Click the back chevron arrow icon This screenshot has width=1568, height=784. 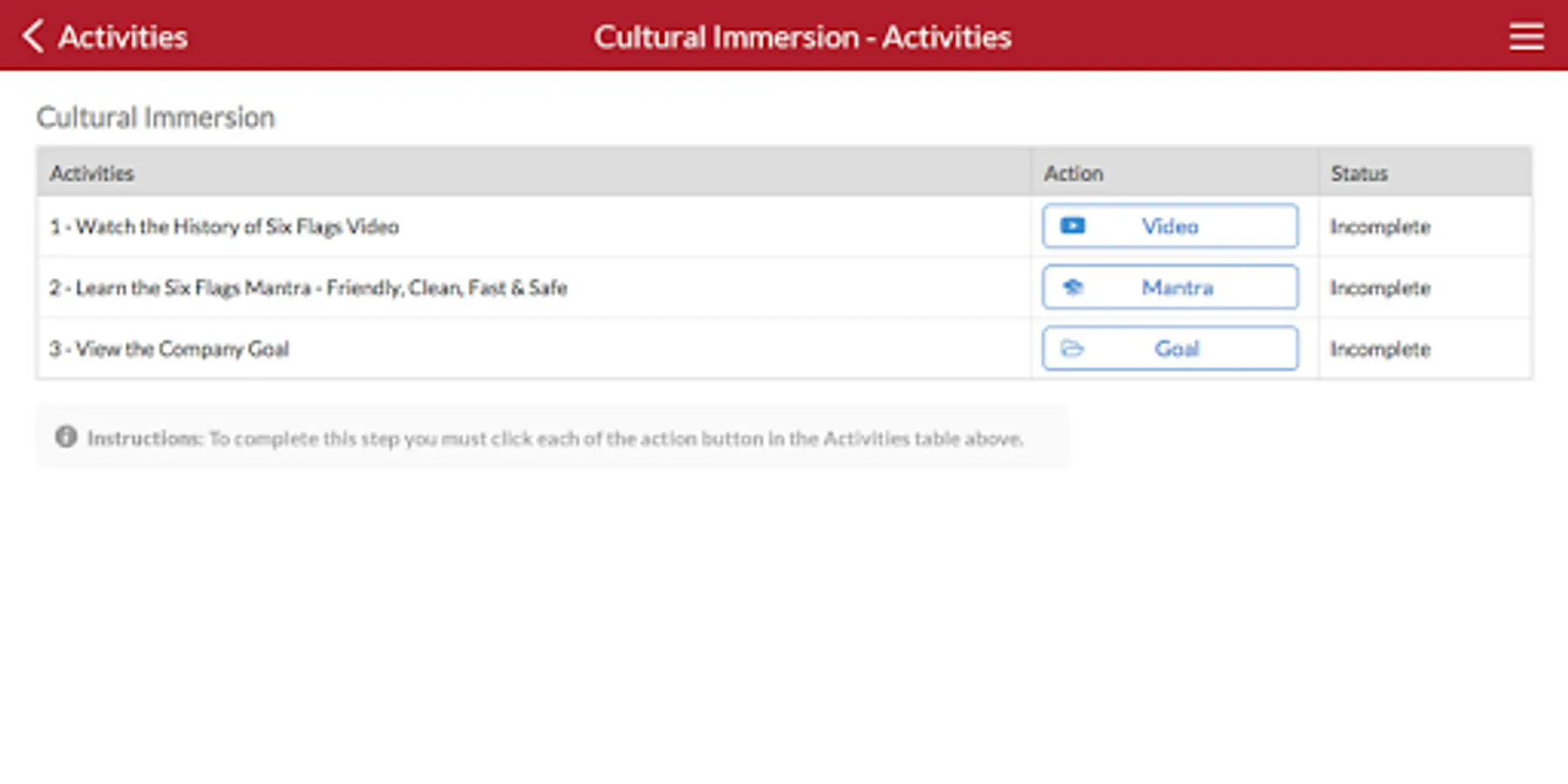pos(32,37)
